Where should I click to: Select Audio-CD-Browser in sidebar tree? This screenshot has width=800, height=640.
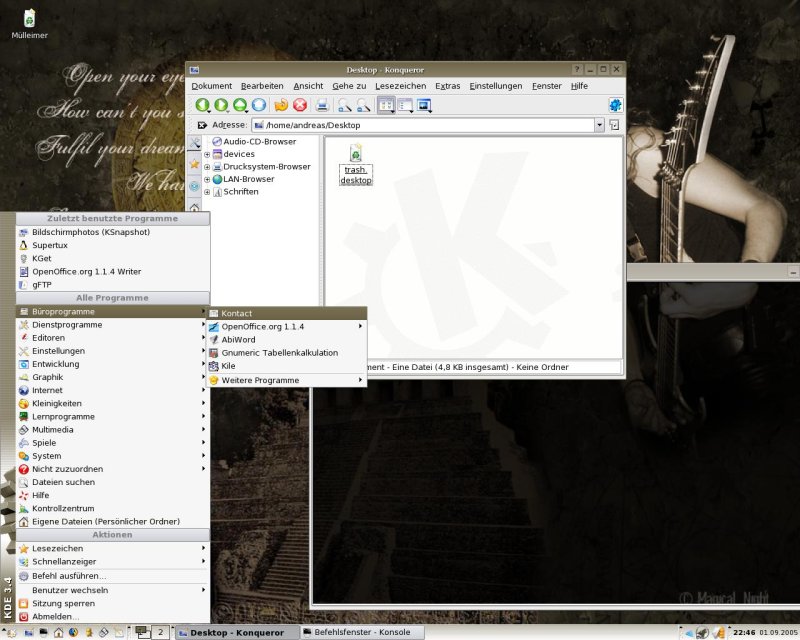[x=254, y=141]
